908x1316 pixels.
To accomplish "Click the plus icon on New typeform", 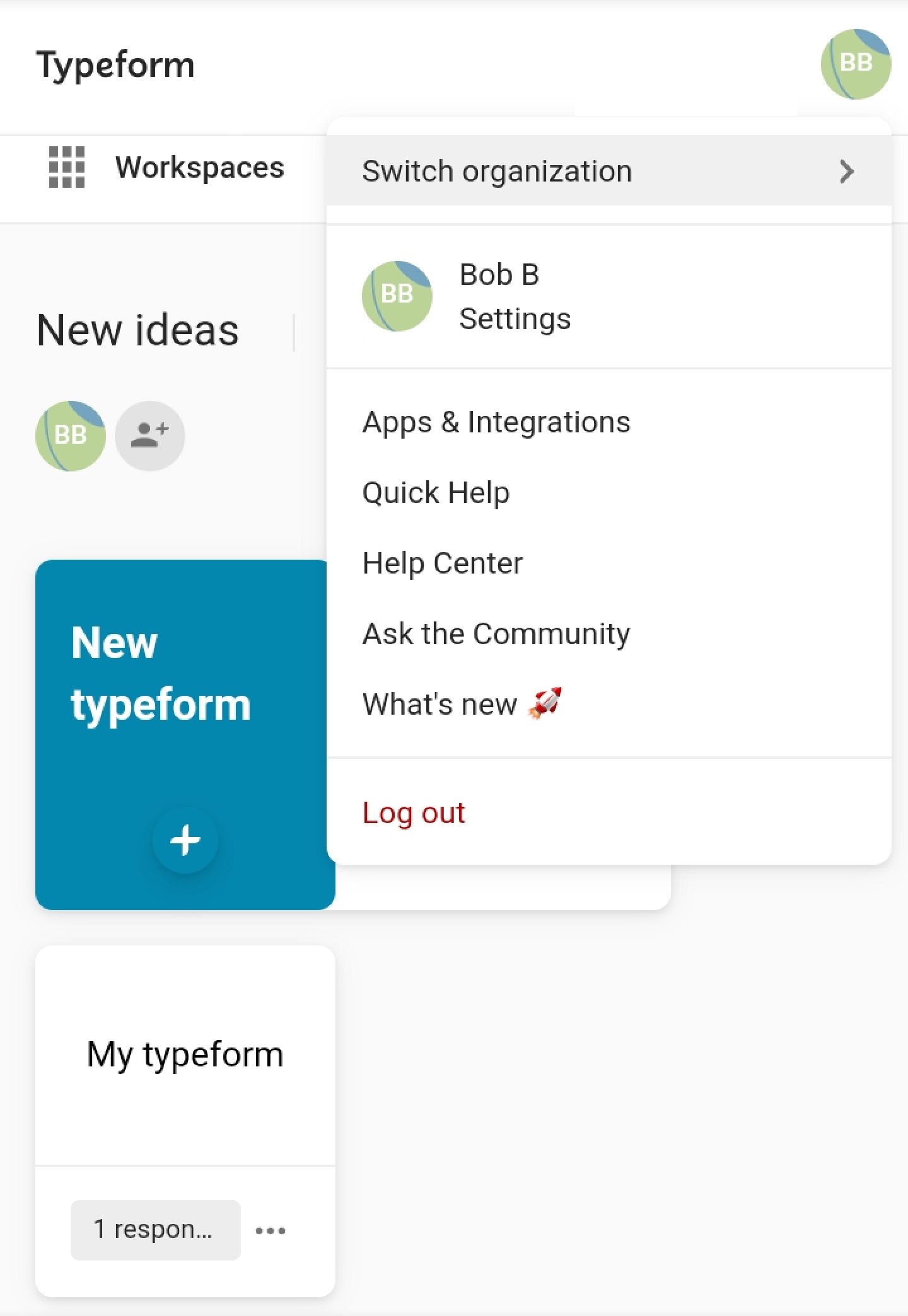I will click(185, 840).
